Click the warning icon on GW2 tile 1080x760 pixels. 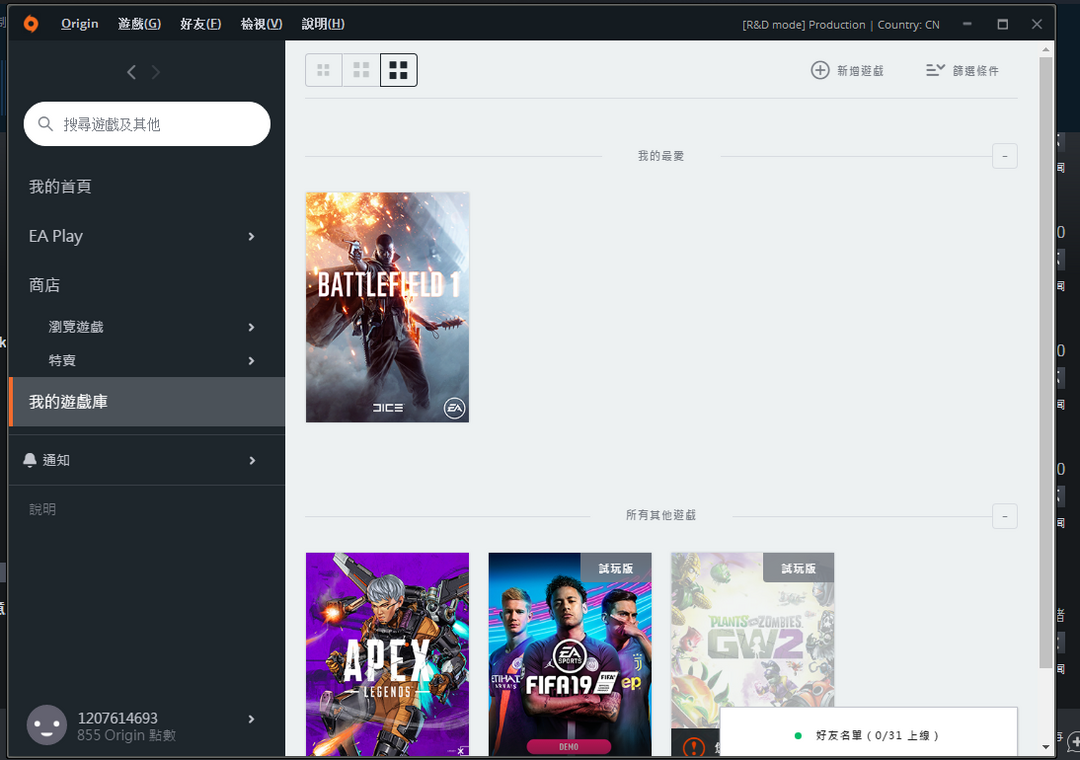pyautogui.click(x=694, y=746)
